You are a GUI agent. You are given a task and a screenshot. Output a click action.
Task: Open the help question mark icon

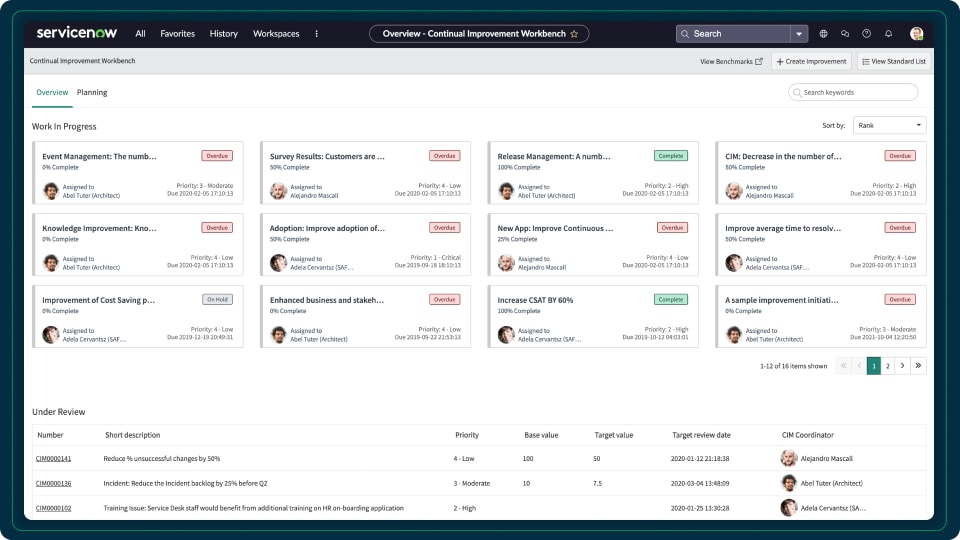pyautogui.click(x=866, y=33)
